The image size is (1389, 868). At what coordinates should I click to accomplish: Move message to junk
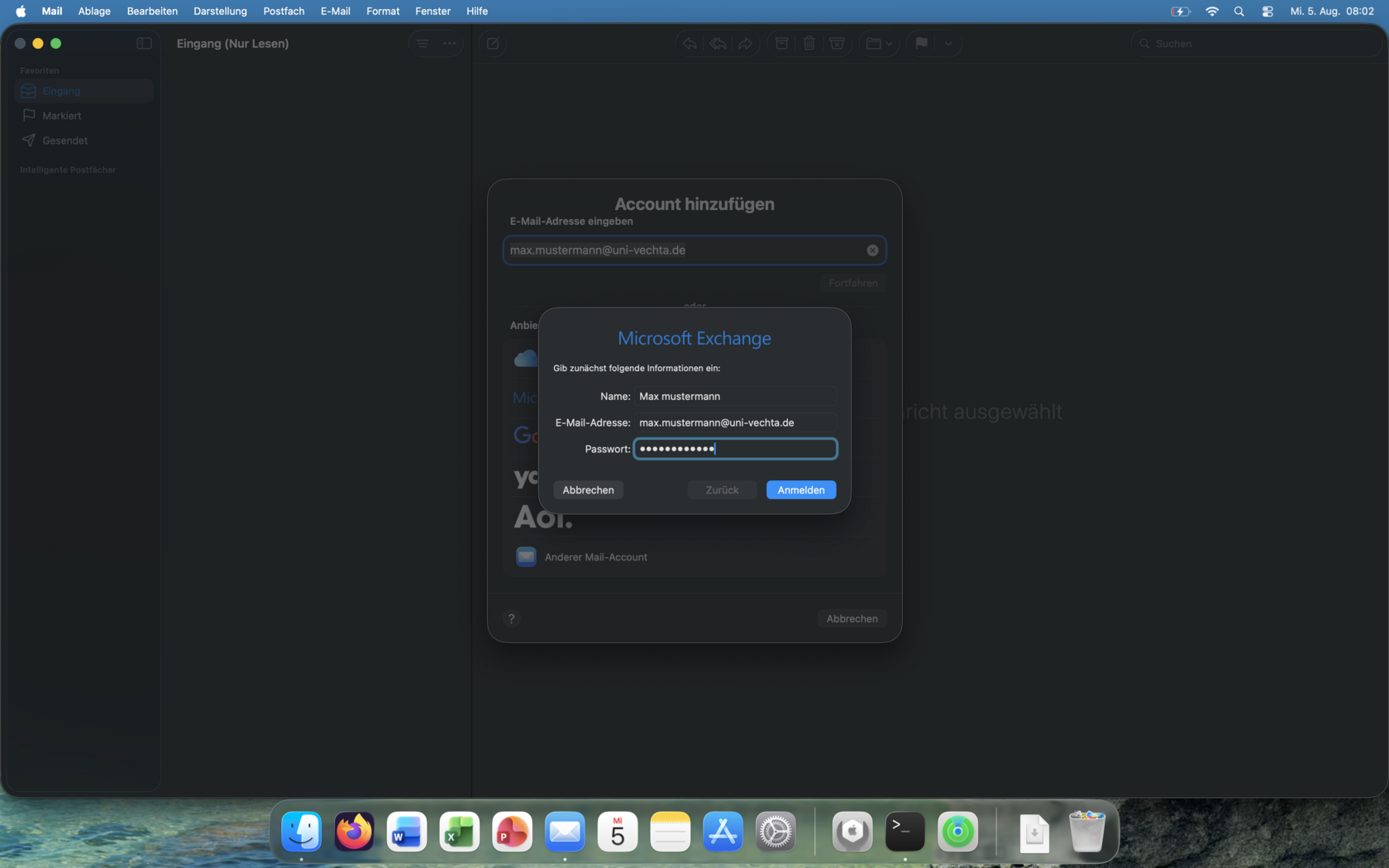pyautogui.click(x=837, y=44)
